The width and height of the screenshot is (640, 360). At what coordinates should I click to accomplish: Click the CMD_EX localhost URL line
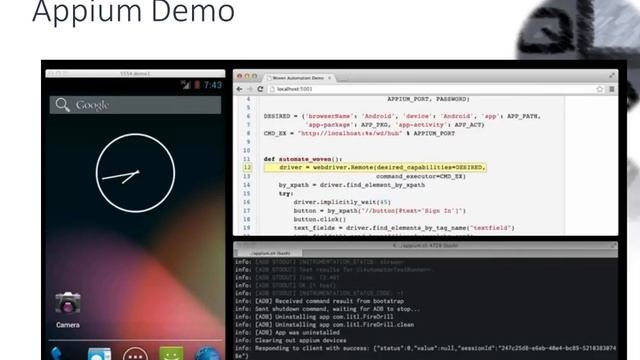(359, 133)
